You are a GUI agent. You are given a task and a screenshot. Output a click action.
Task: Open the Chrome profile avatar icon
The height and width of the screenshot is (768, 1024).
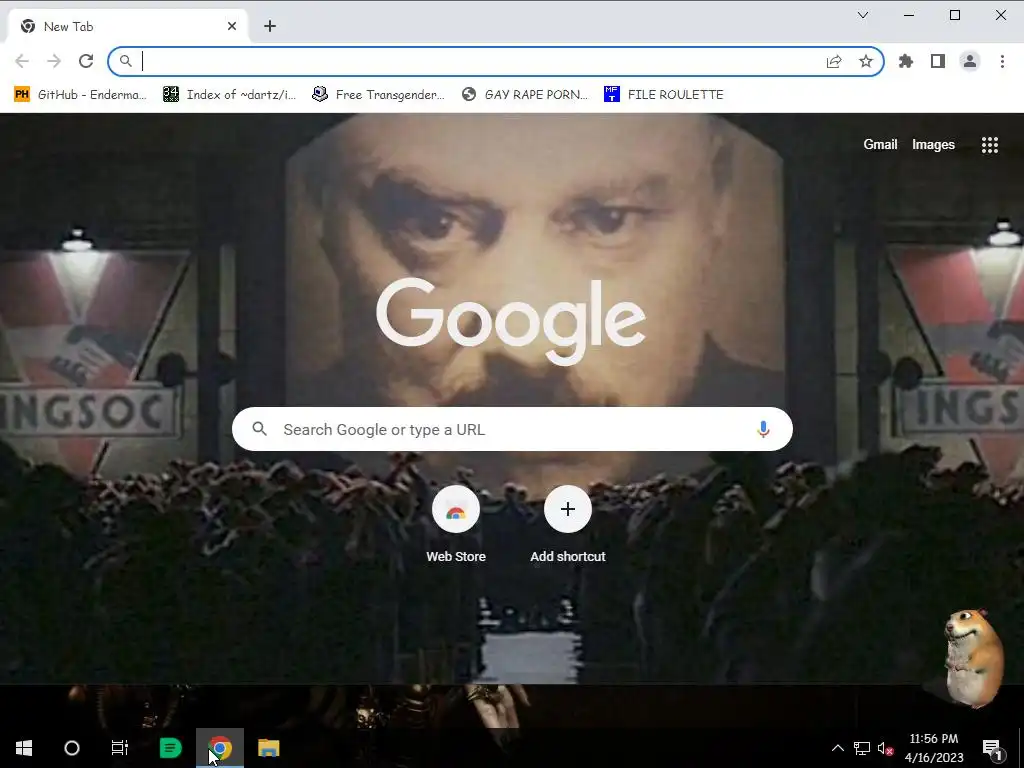tap(970, 61)
